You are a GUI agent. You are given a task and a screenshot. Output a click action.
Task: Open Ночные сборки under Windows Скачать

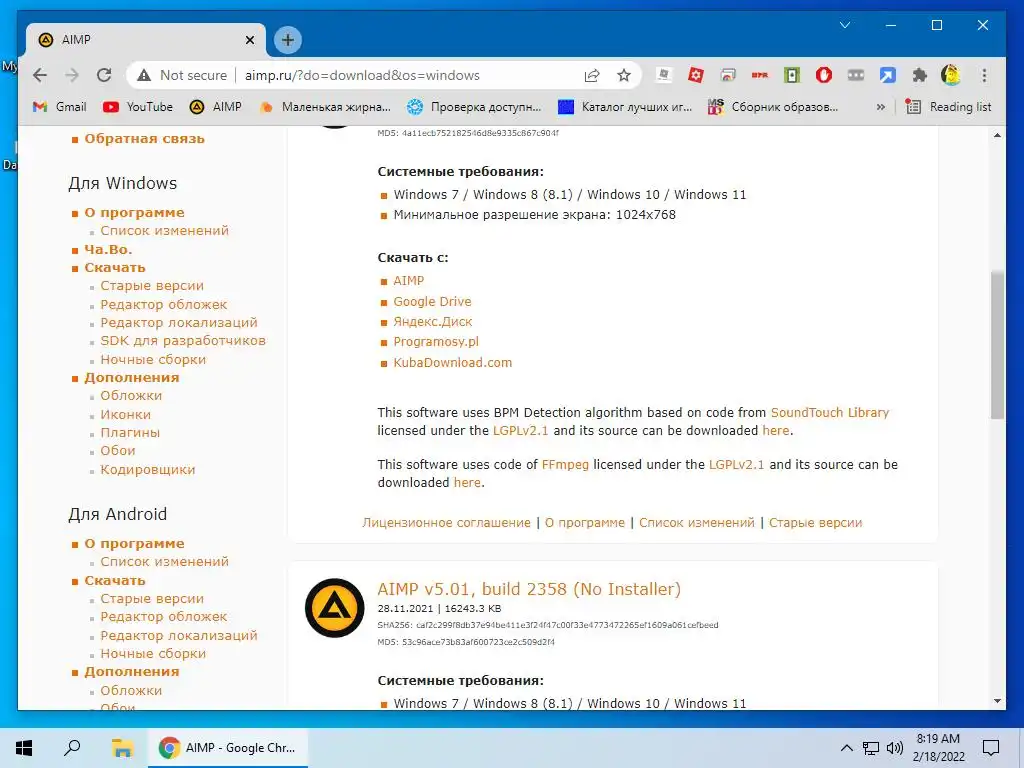point(153,359)
